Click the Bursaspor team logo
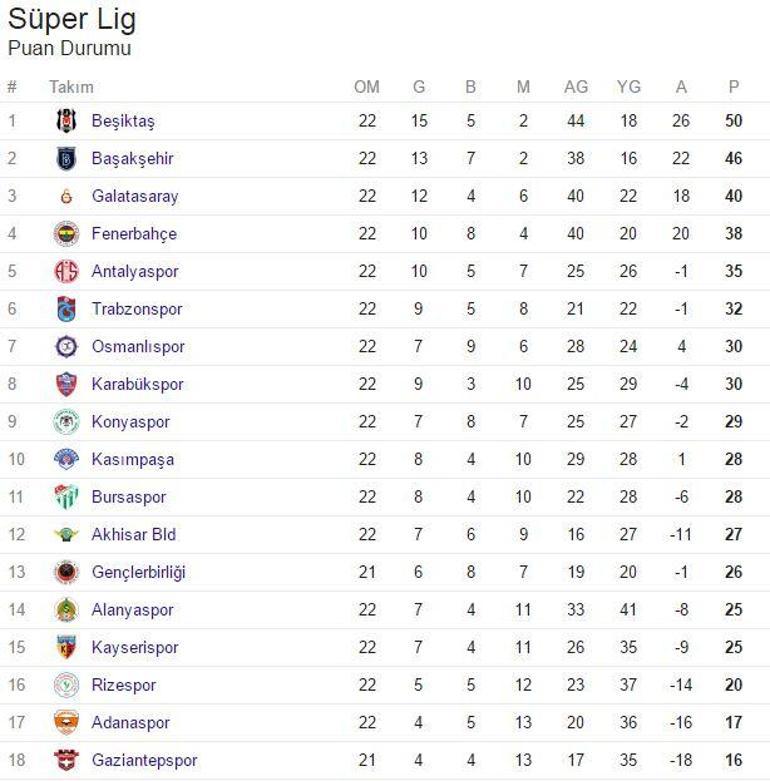Viewport: 770px width, 781px height. pyautogui.click(x=66, y=497)
